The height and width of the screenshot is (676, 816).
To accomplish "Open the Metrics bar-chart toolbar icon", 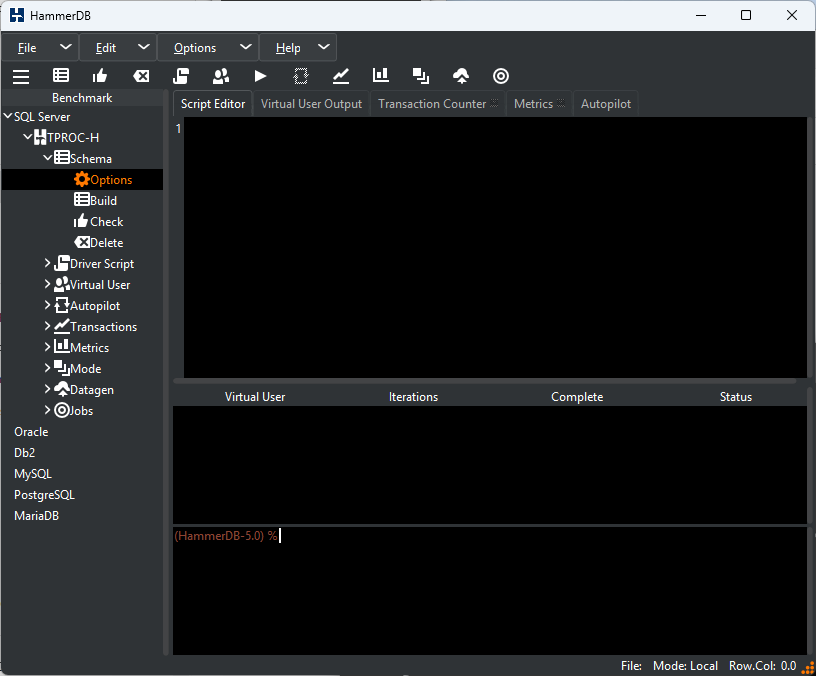I will pos(381,75).
